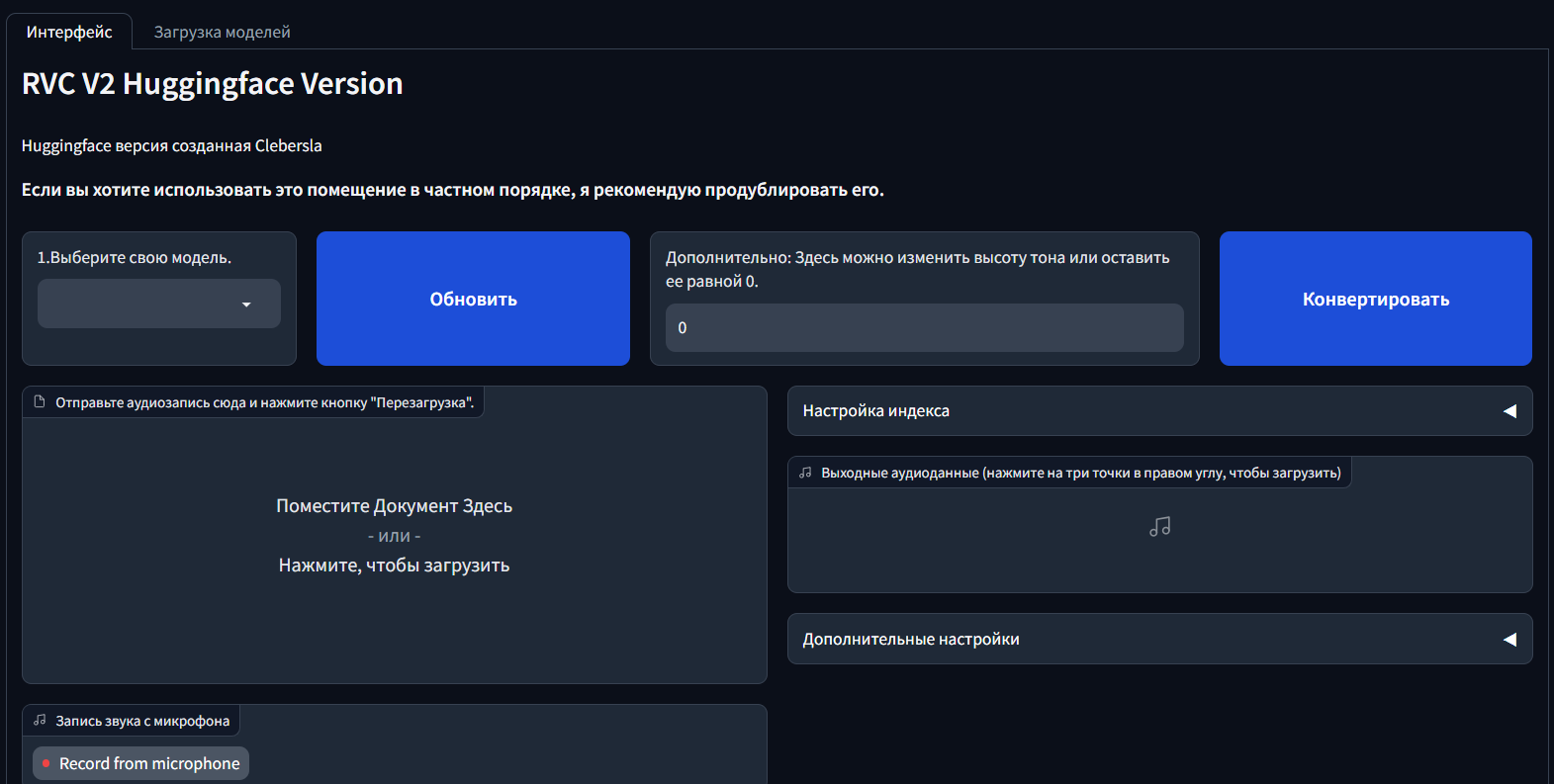Screen dimensions: 1554x784
Task: Click the 1.Выберите свою модель label
Action: pyautogui.click(x=135, y=257)
